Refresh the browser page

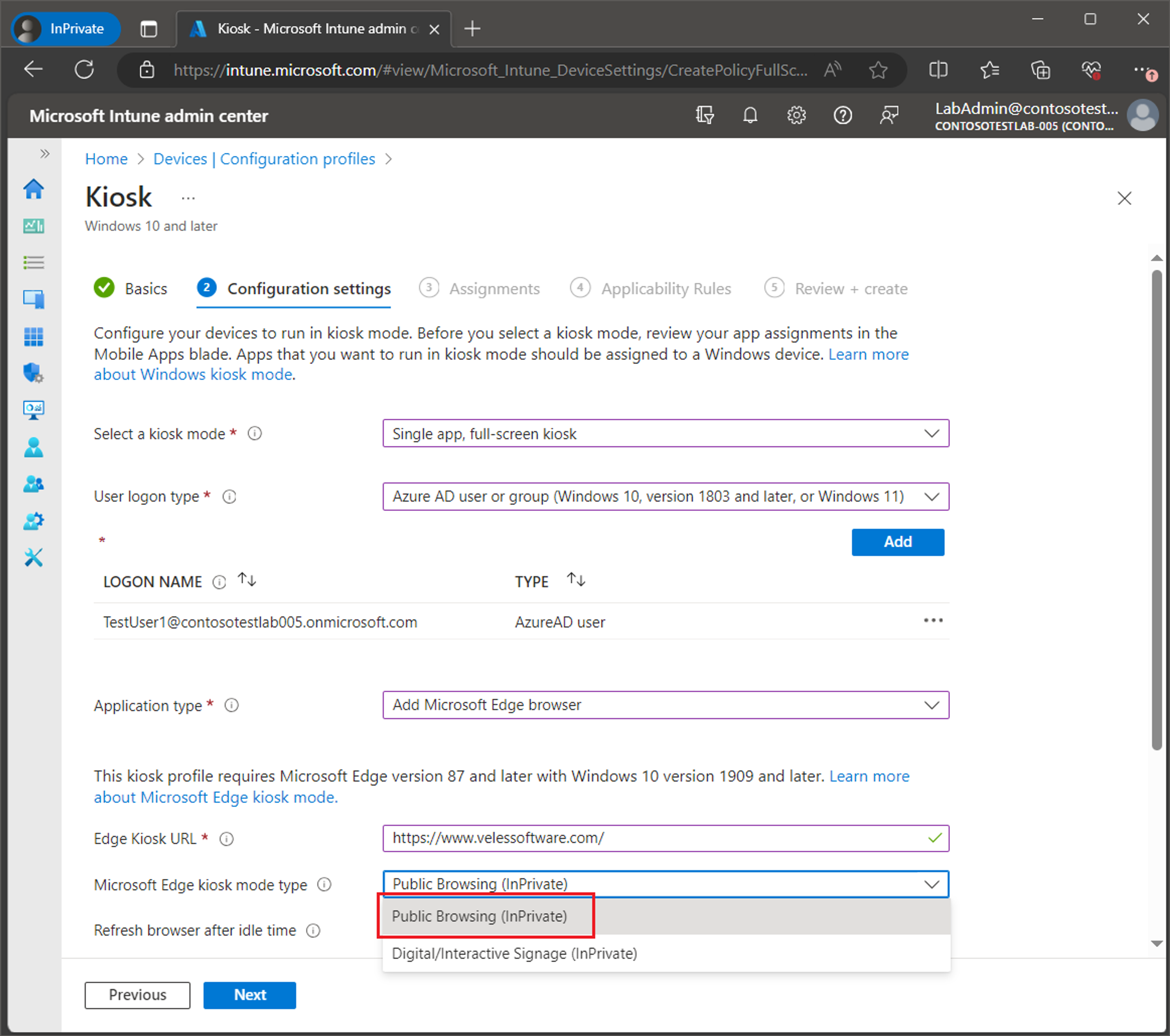pos(84,70)
